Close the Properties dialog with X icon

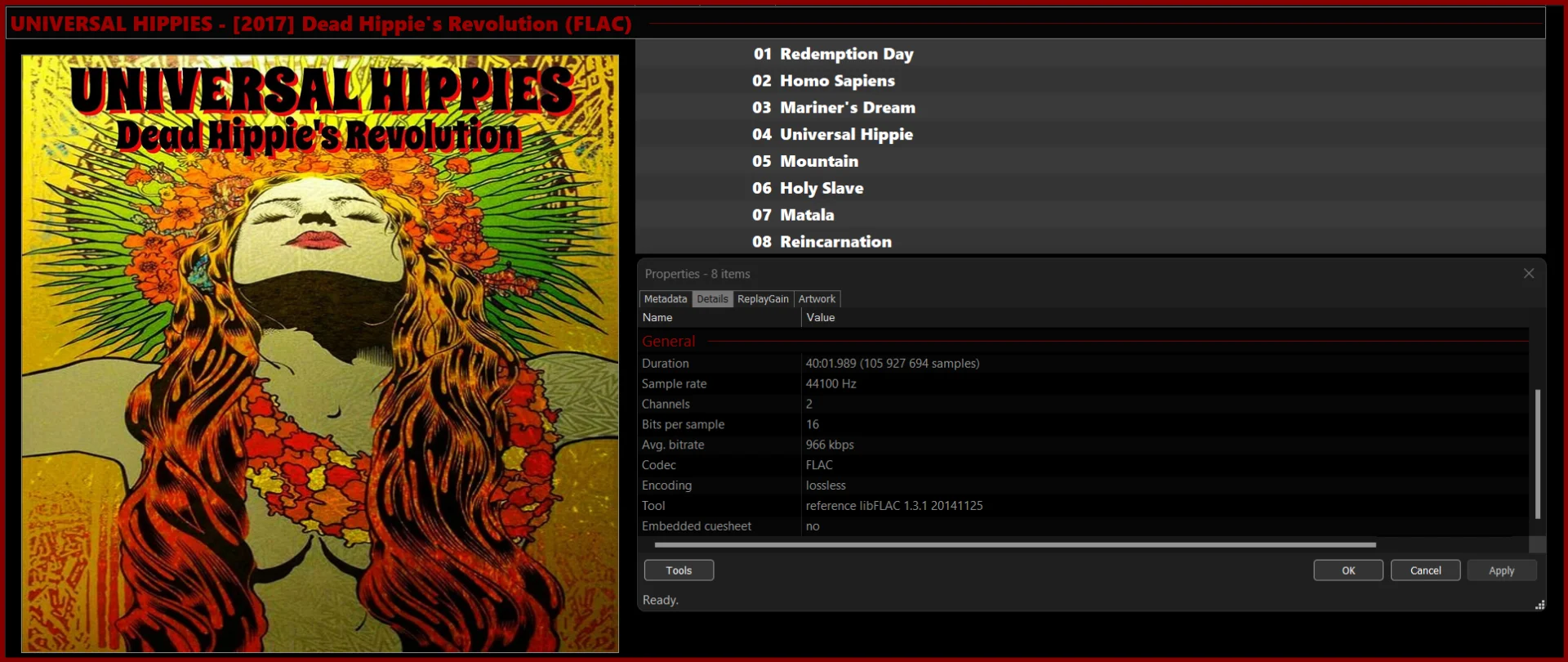point(1529,274)
